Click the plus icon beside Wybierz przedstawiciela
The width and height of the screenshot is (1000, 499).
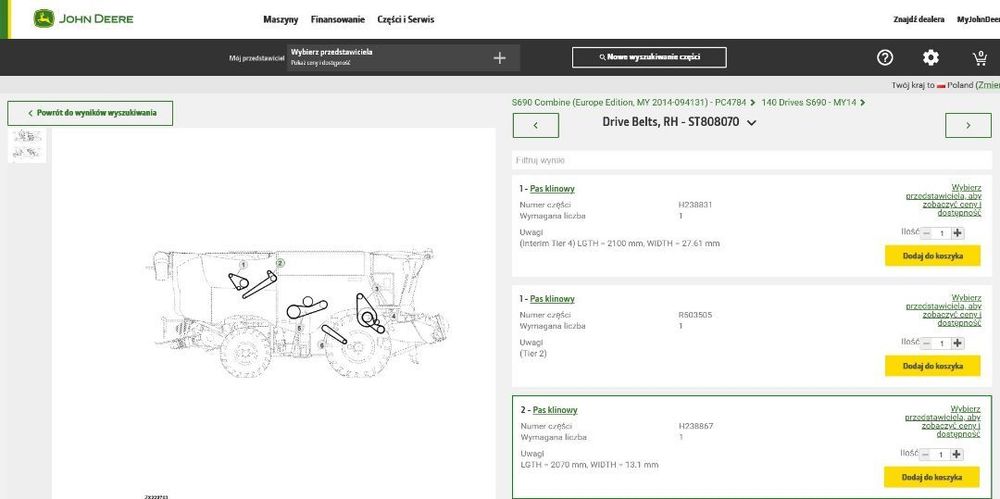tap(499, 58)
